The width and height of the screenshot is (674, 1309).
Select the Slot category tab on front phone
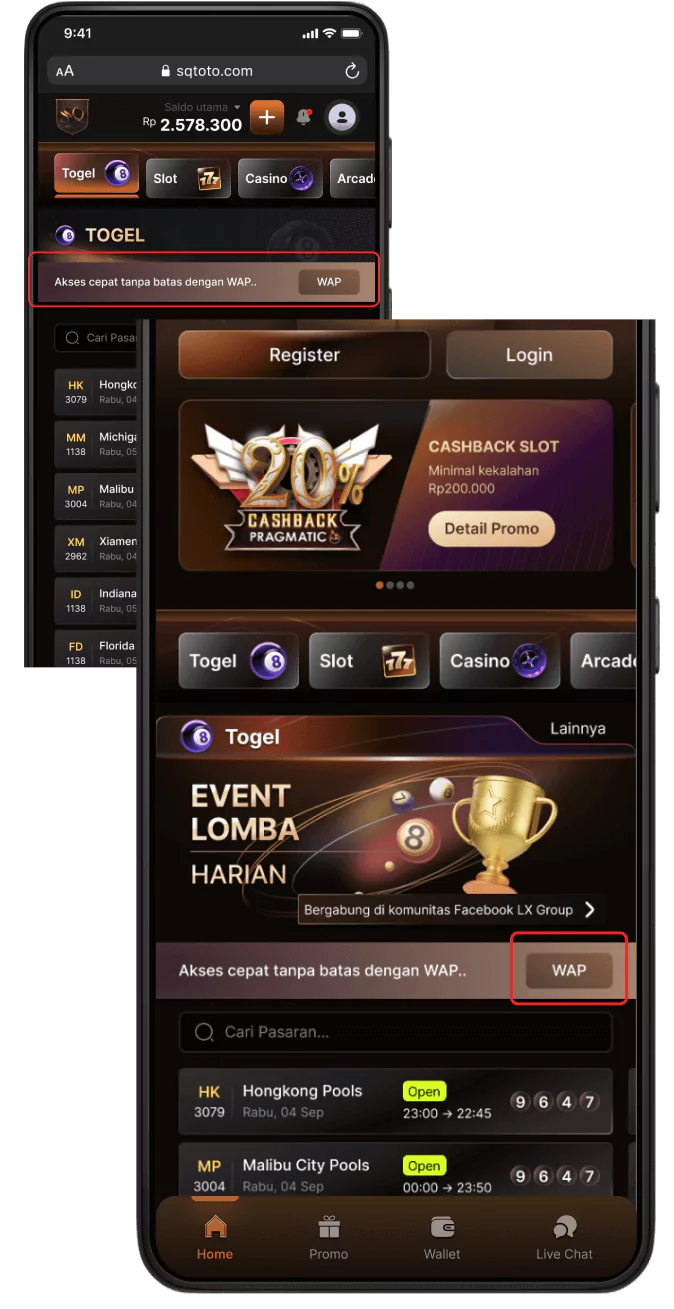click(369, 661)
